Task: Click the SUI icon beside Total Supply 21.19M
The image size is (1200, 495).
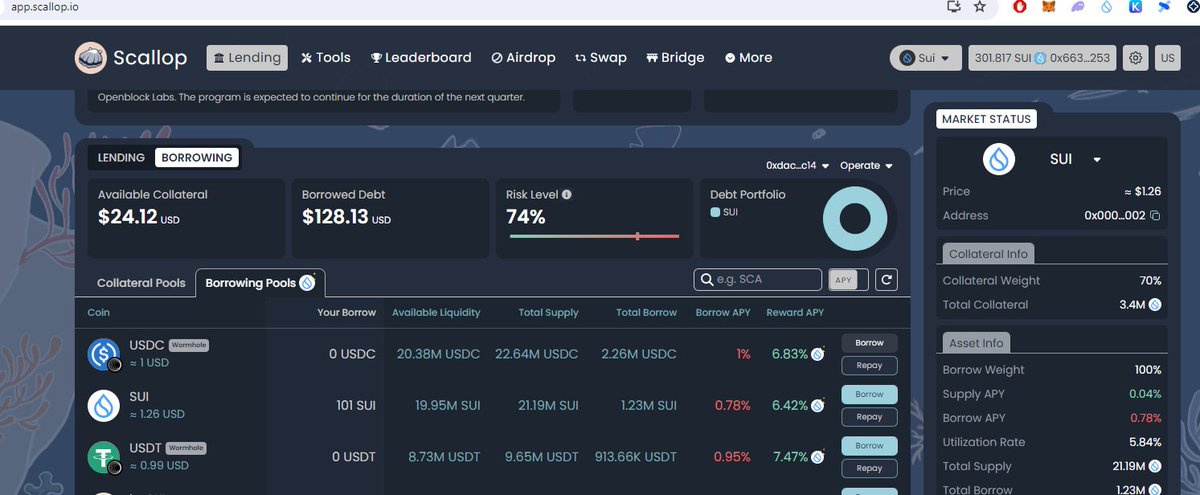Action: pyautogui.click(x=1155, y=466)
